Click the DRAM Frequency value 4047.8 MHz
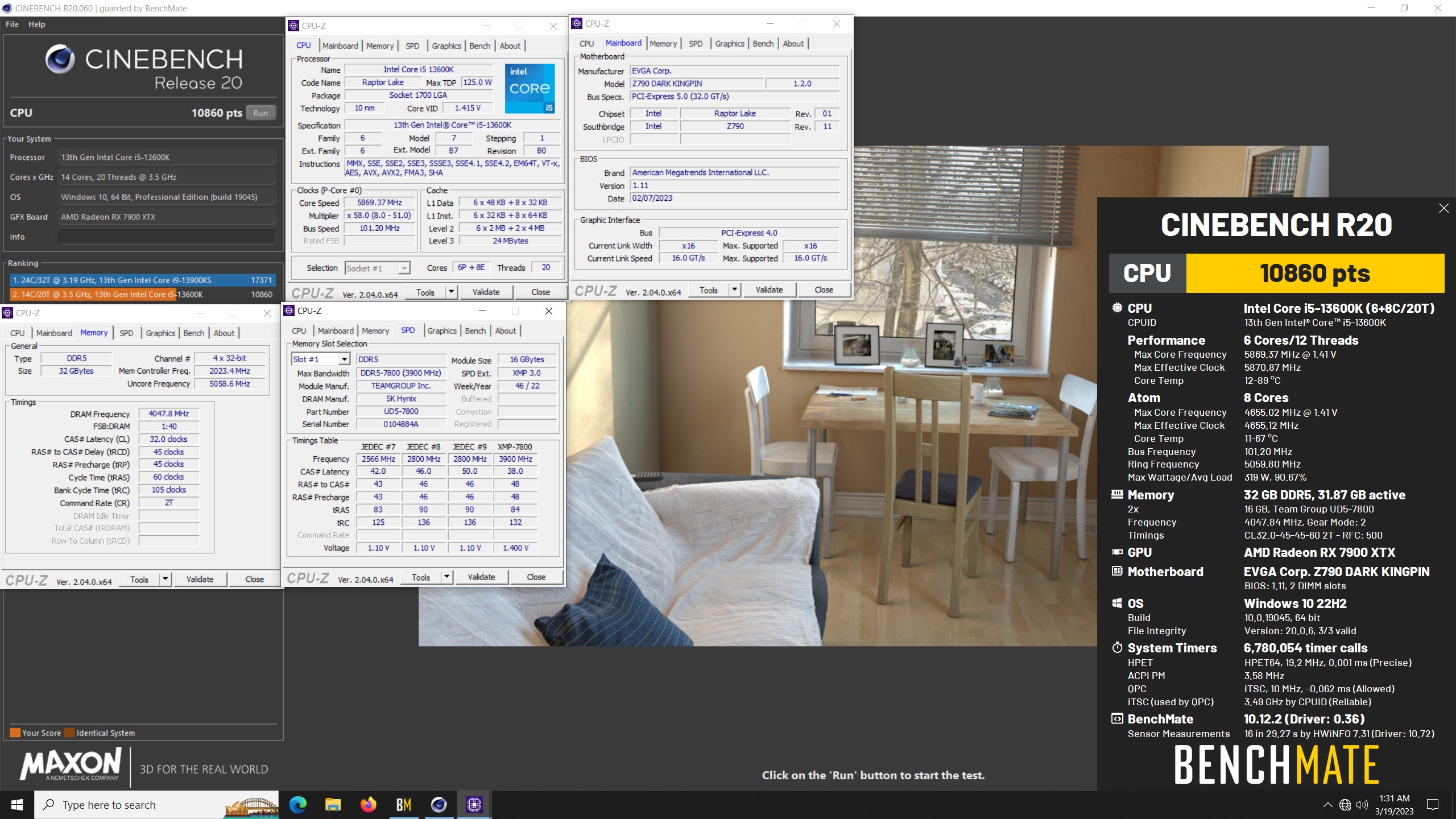Image resolution: width=1456 pixels, height=819 pixels. click(169, 413)
